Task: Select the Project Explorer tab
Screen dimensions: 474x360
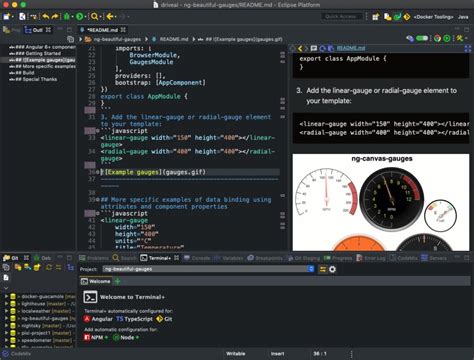Action: [11, 30]
